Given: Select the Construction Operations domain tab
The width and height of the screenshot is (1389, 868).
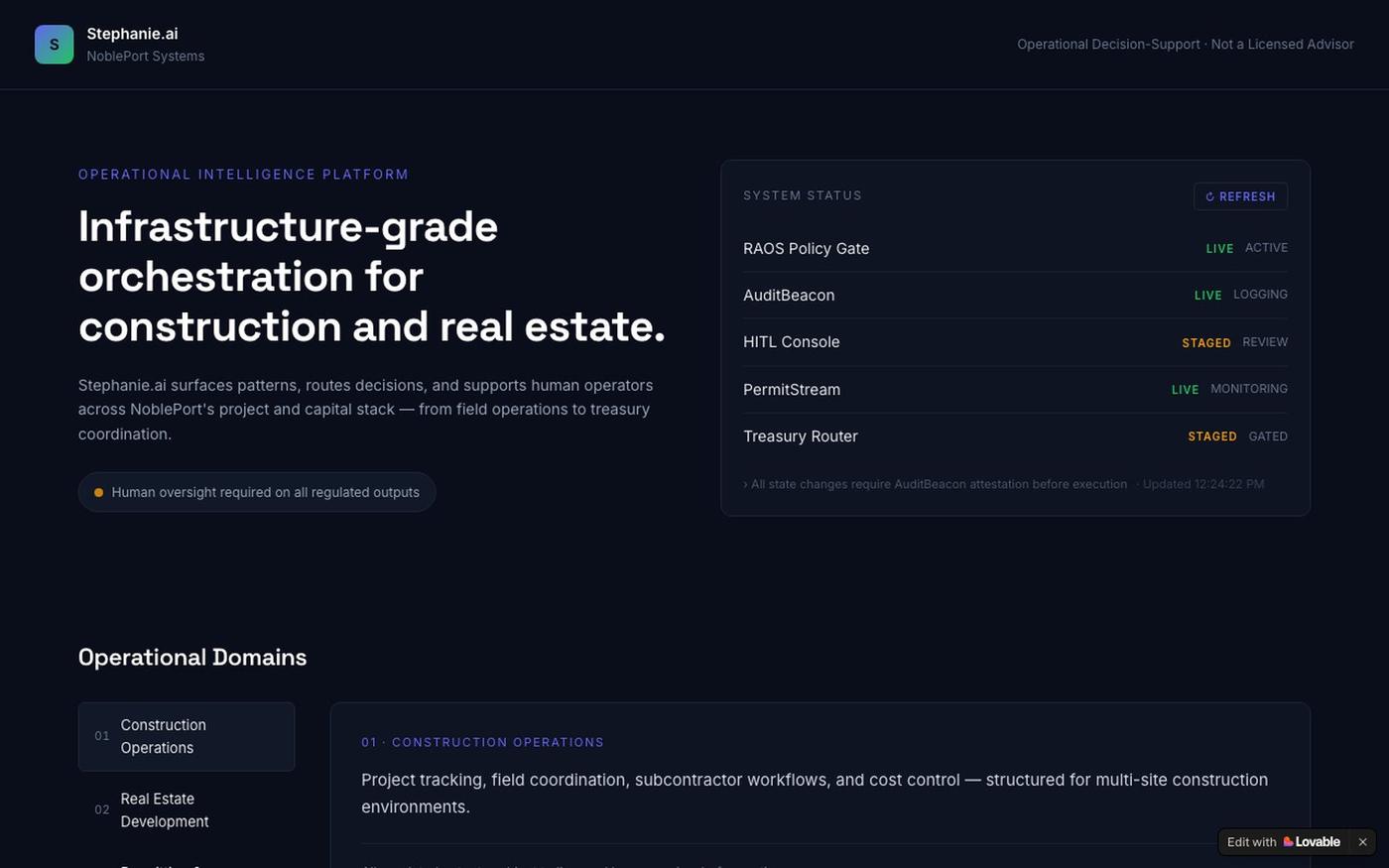Looking at the screenshot, I should (187, 737).
